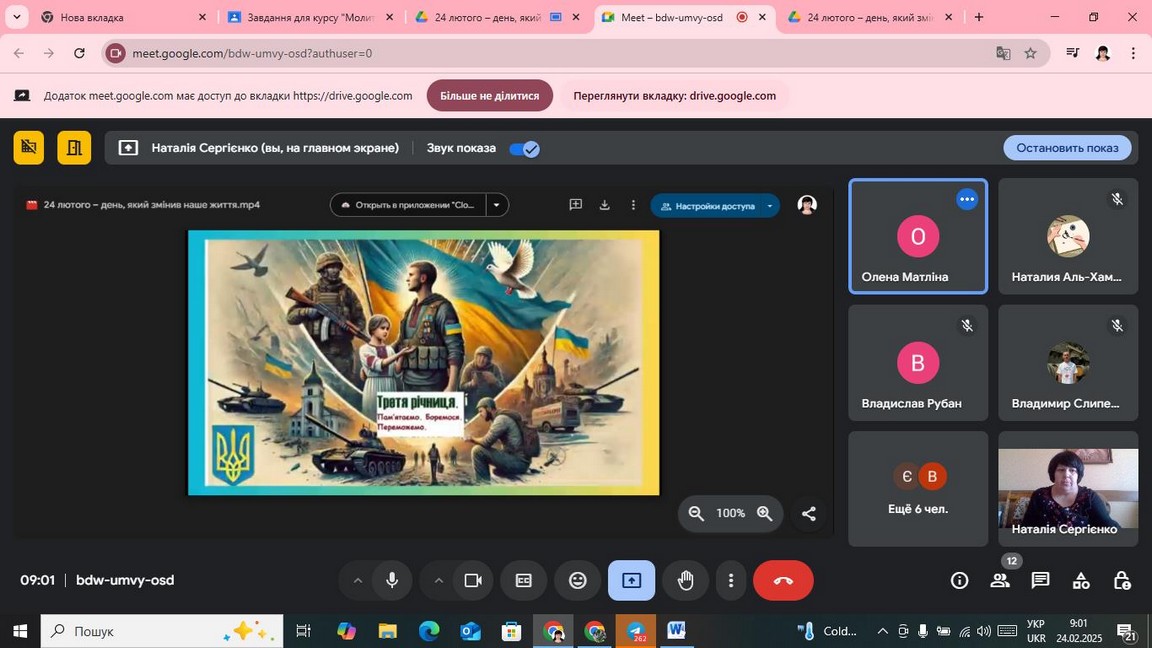Open more options in call controls
1152x648 pixels.
click(730, 580)
